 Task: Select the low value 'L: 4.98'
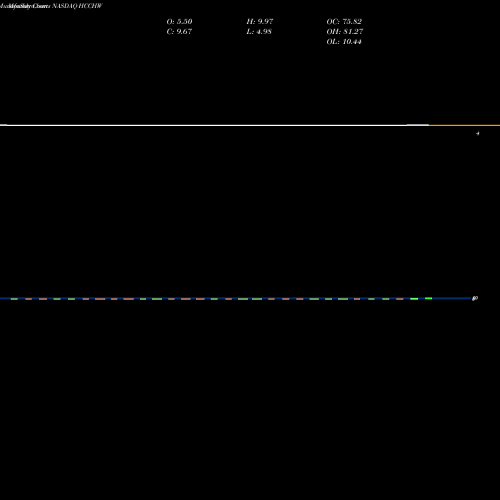click(259, 31)
